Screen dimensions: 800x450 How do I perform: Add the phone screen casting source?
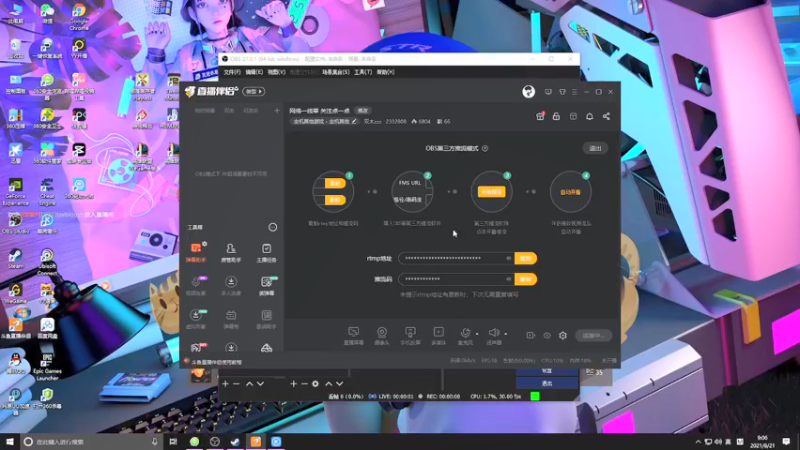(410, 336)
